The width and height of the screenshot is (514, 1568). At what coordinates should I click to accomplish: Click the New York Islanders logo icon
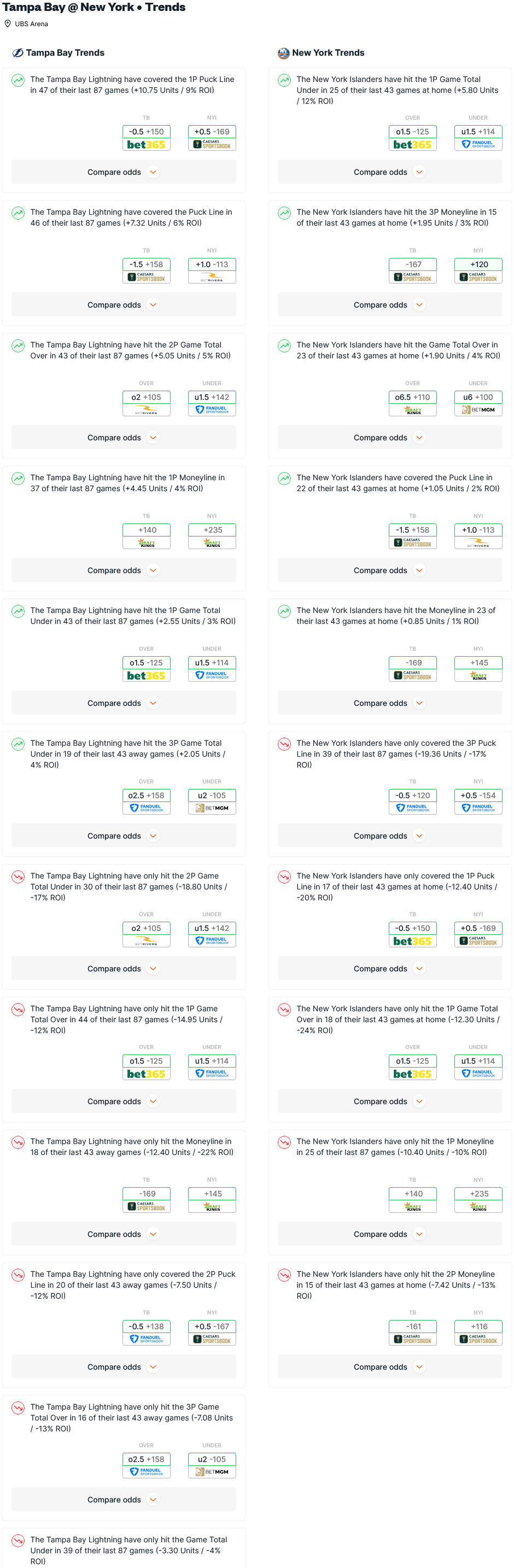coord(283,53)
